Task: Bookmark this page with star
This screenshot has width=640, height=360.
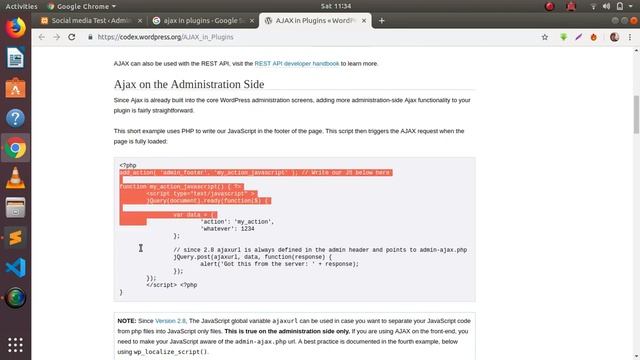Action: [x=544, y=37]
